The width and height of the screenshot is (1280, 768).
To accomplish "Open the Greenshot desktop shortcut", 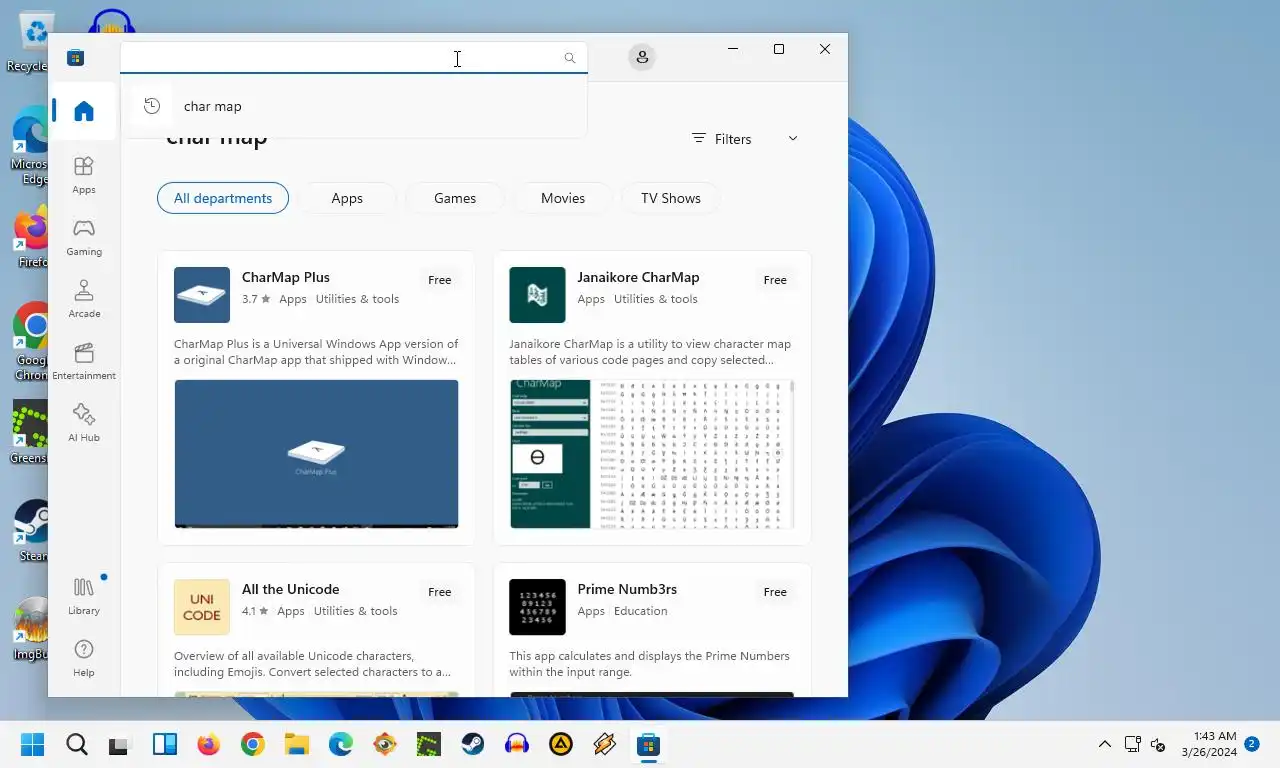I will pos(30,433).
